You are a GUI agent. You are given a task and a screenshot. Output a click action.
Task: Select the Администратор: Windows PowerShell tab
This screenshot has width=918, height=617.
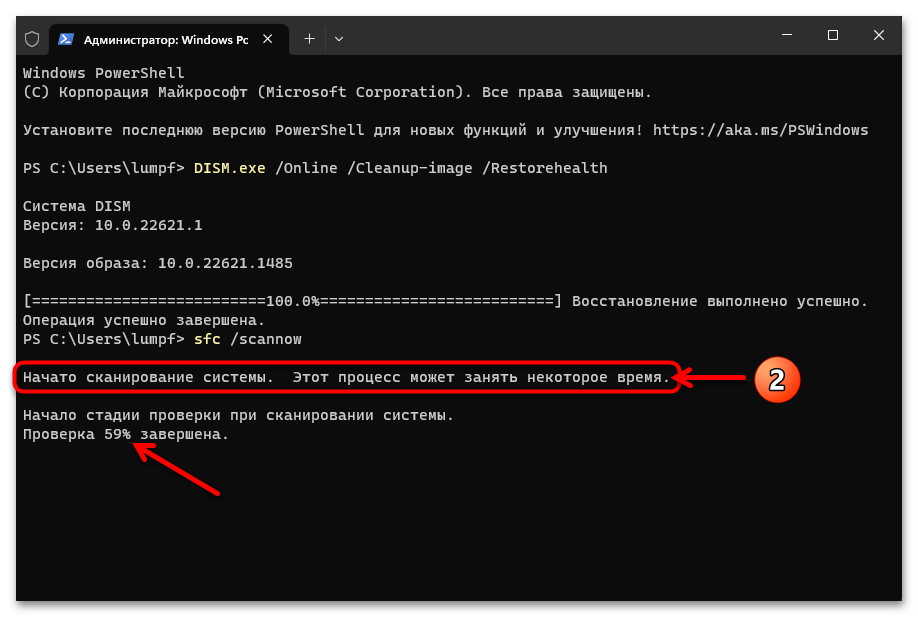pos(169,39)
